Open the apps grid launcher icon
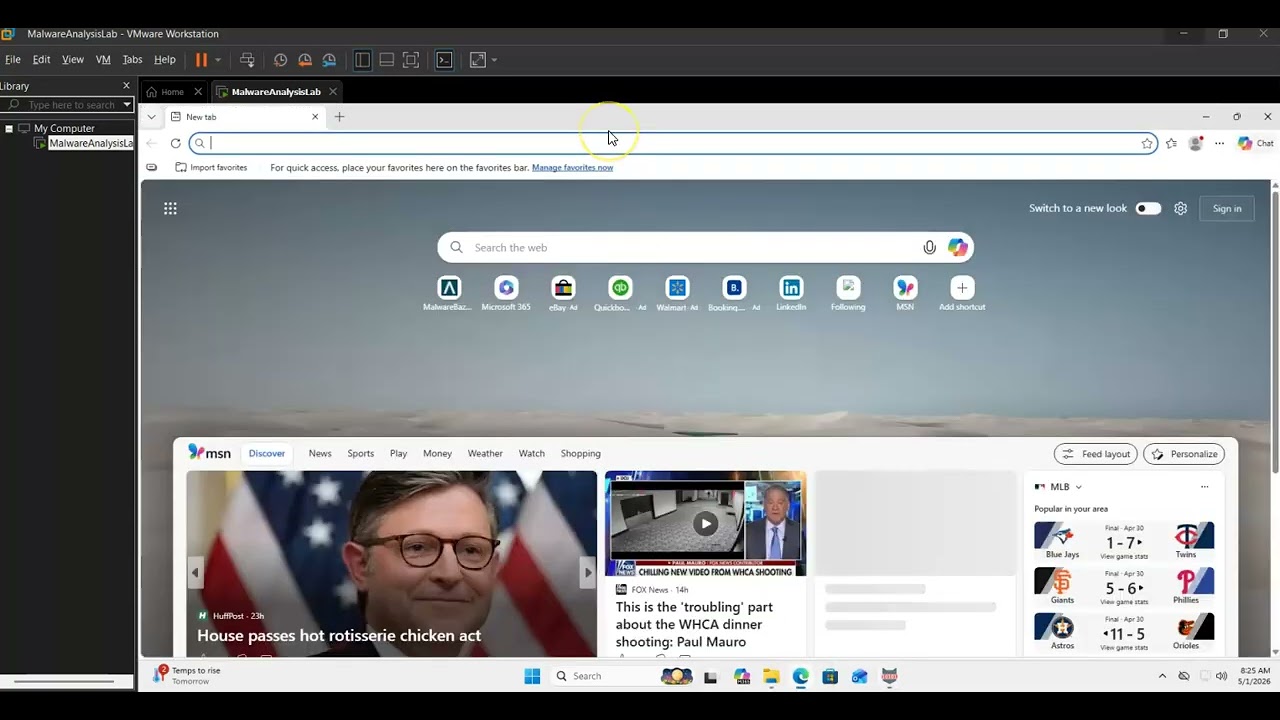 coord(170,208)
